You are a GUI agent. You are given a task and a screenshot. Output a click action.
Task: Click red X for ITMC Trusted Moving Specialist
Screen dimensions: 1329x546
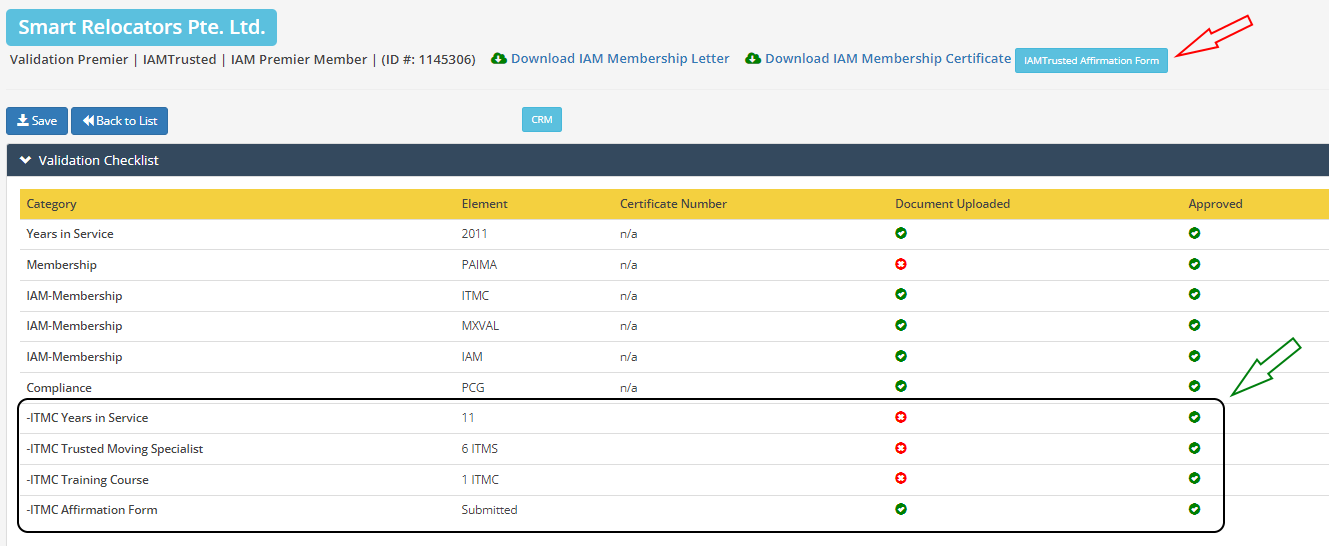901,448
